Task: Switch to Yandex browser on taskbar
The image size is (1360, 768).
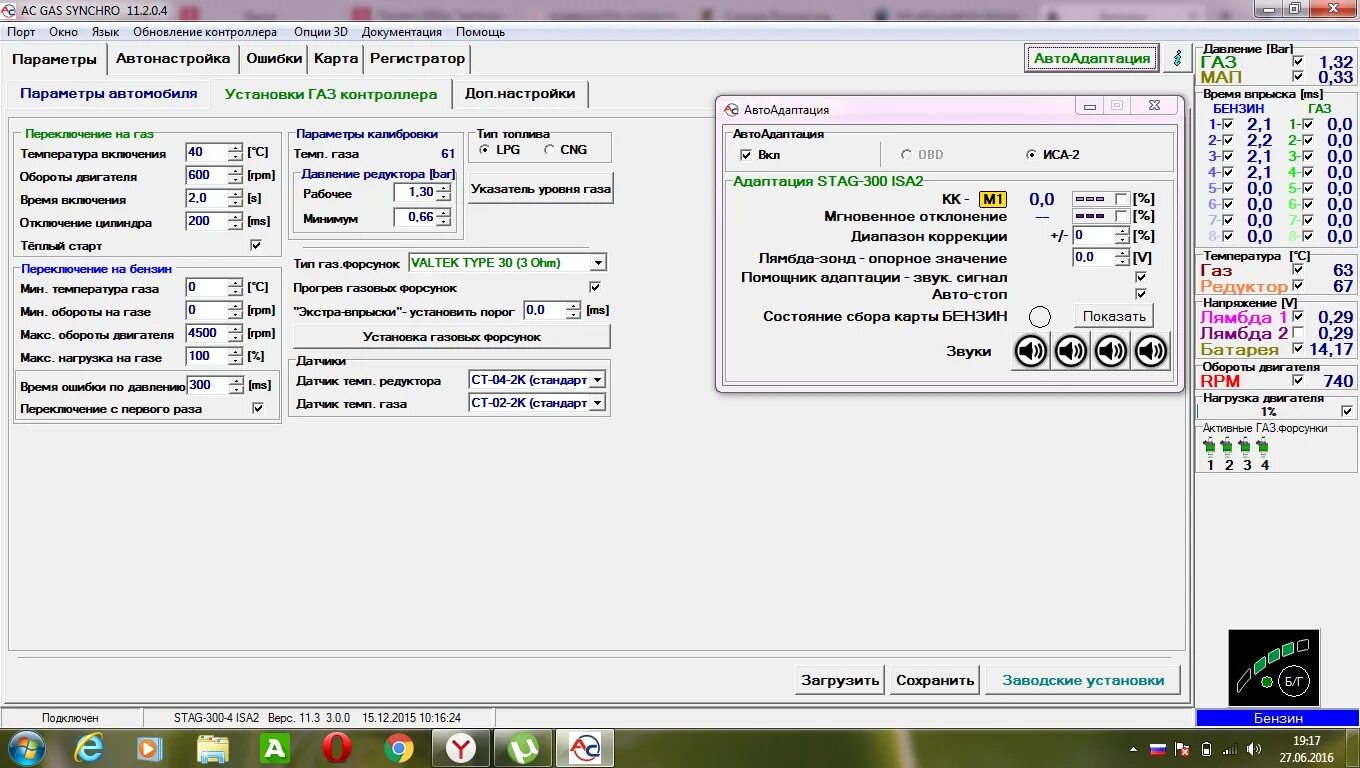Action: [461, 748]
